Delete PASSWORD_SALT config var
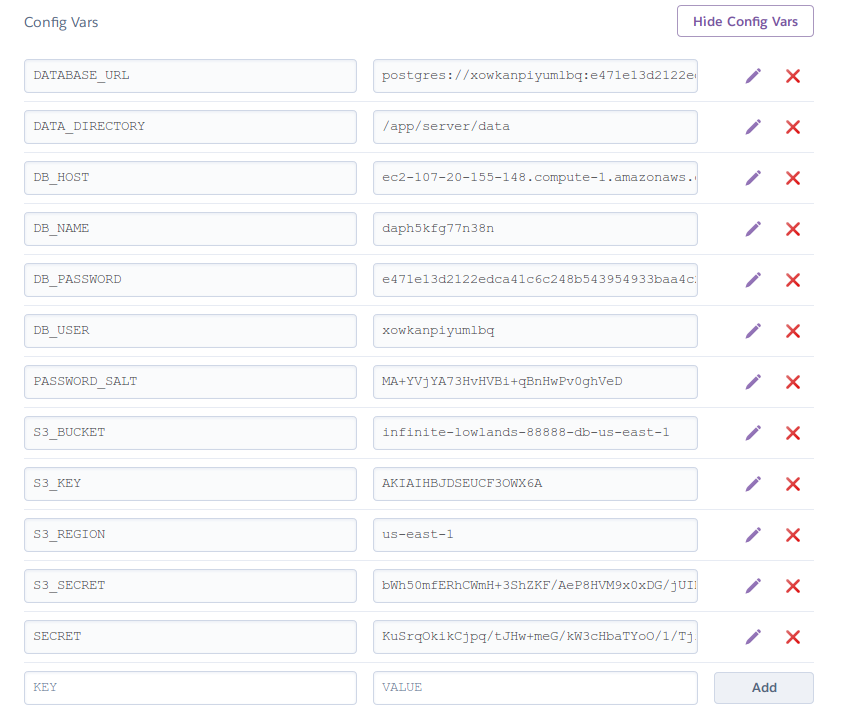Image resolution: width=843 pixels, height=724 pixels. pos(793,382)
